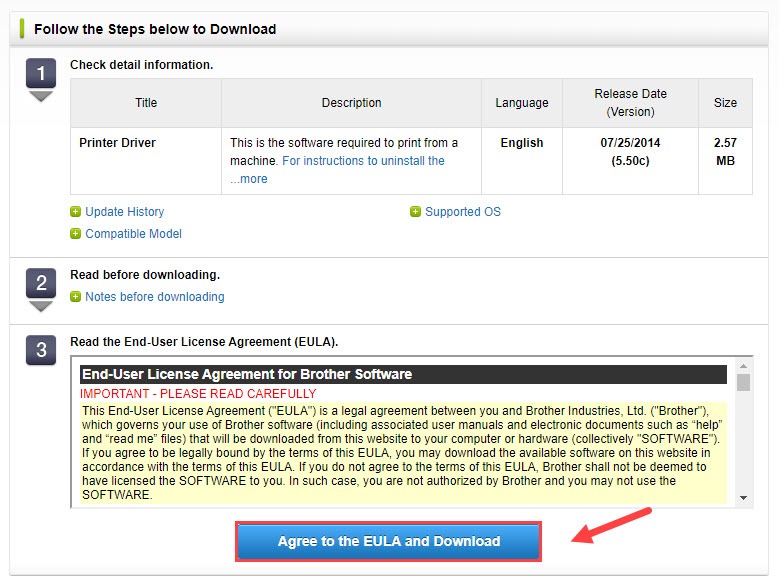The height and width of the screenshot is (587, 779).
Task: Click the green plus icon beside Supported OS
Action: (415, 212)
